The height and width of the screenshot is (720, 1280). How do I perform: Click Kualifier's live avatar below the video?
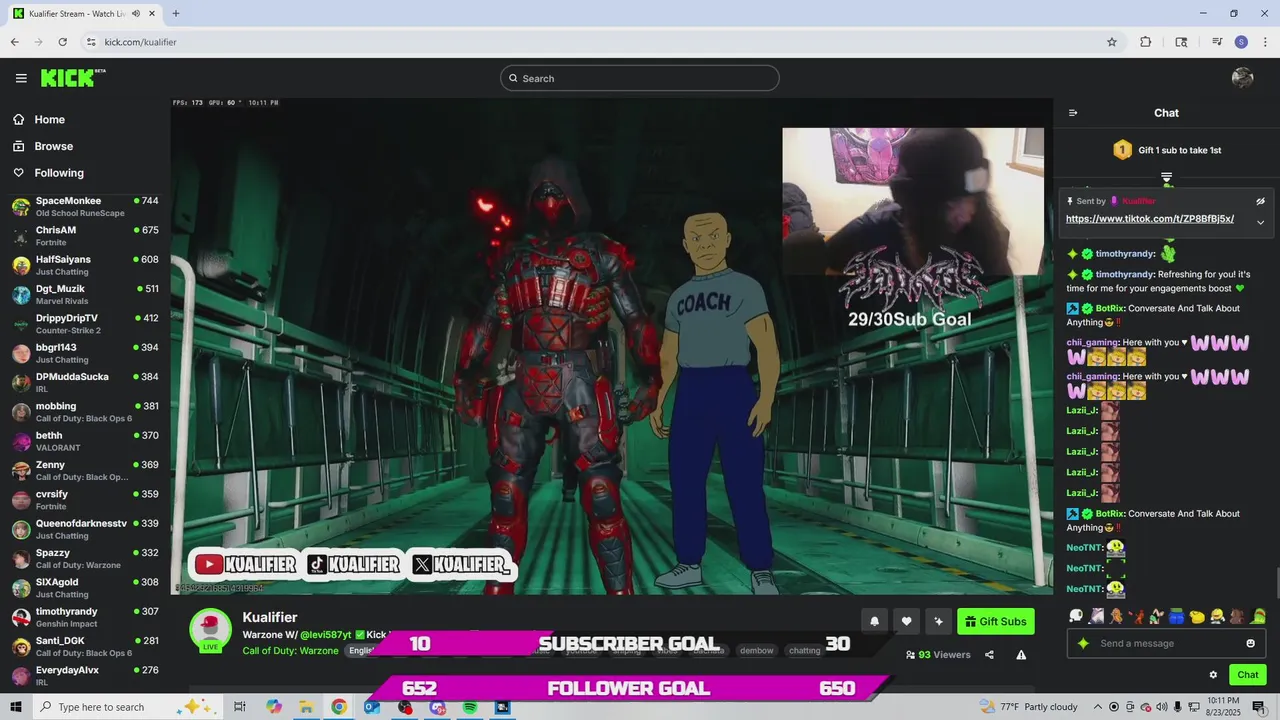(210, 630)
